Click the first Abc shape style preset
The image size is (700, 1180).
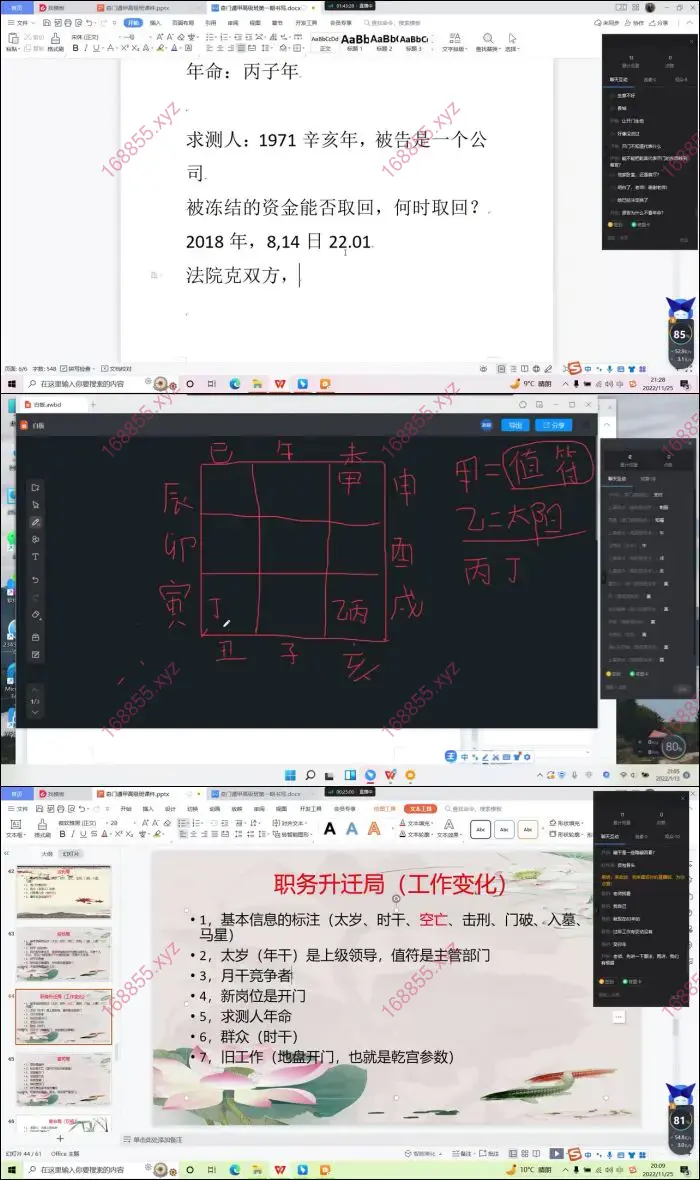coord(479,829)
